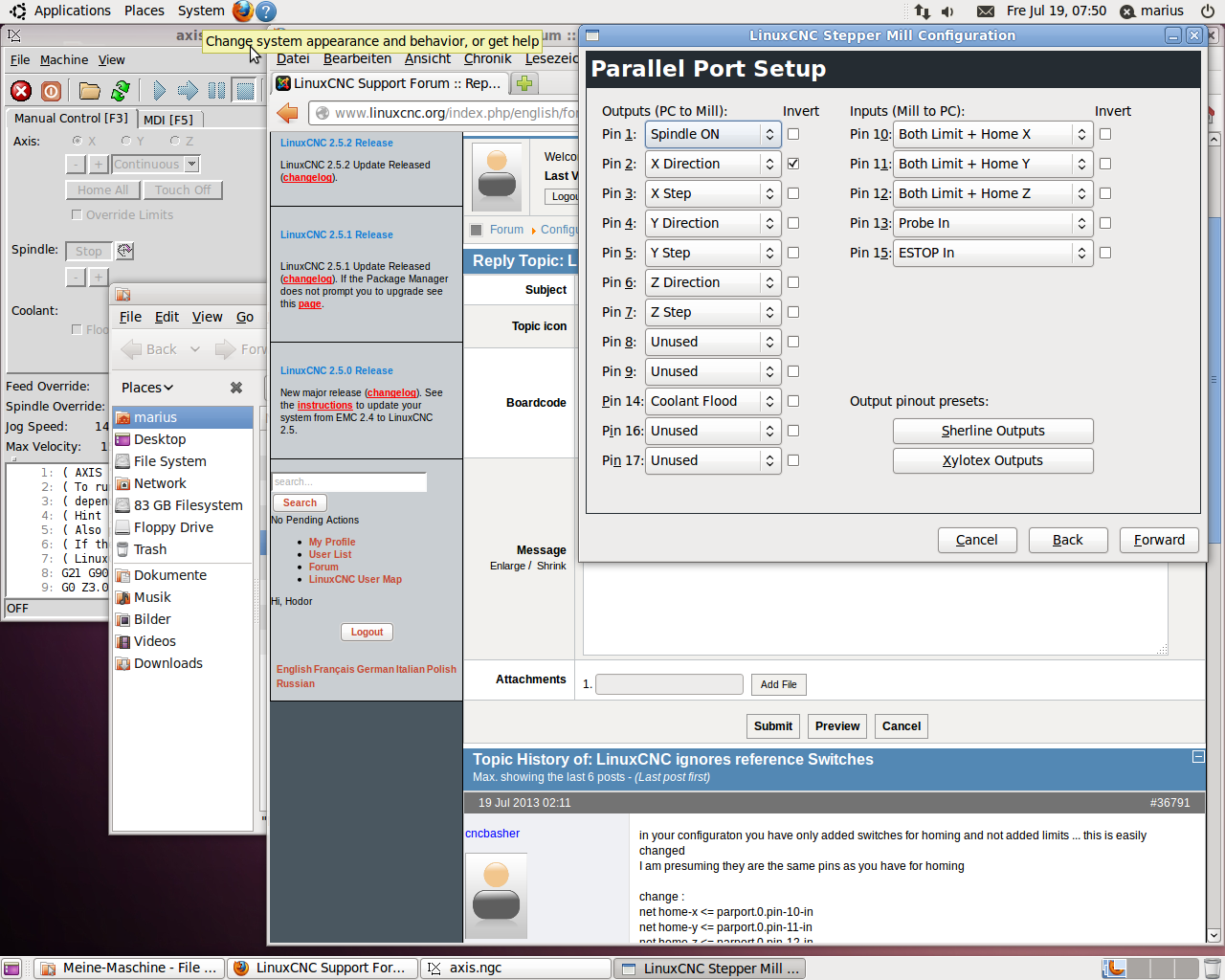Click the Back button in configuration wizard

[1068, 540]
